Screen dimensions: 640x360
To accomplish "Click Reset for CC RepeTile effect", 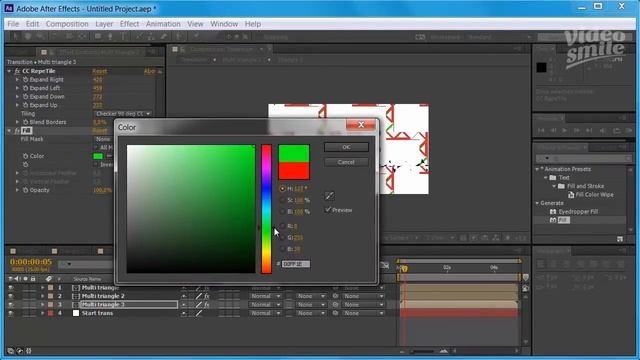I will pyautogui.click(x=99, y=71).
